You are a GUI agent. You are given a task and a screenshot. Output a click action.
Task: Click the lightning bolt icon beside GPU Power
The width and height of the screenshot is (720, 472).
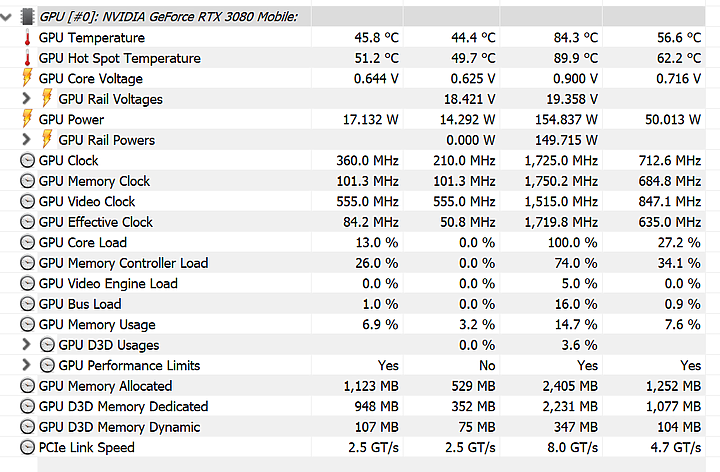(x=27, y=120)
